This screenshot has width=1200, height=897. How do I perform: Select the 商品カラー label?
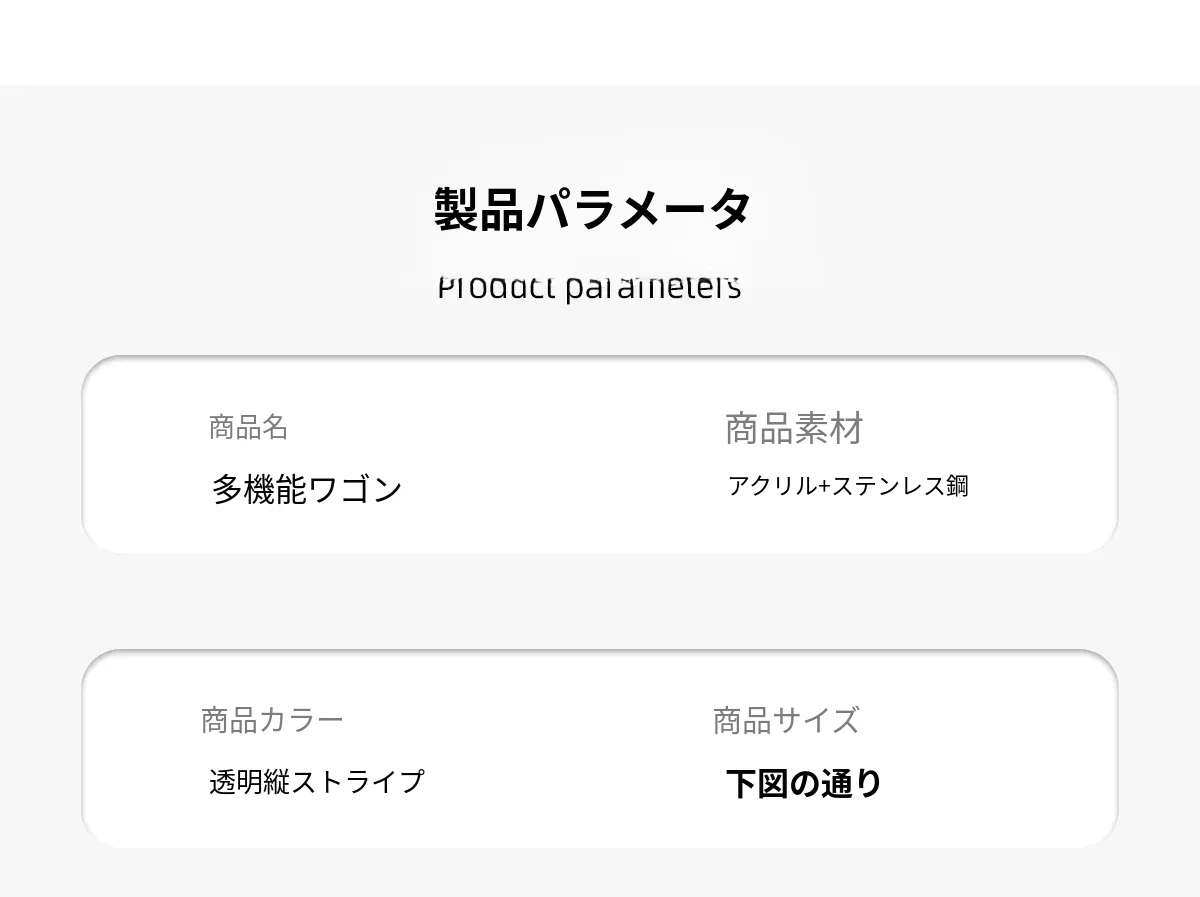(x=272, y=720)
